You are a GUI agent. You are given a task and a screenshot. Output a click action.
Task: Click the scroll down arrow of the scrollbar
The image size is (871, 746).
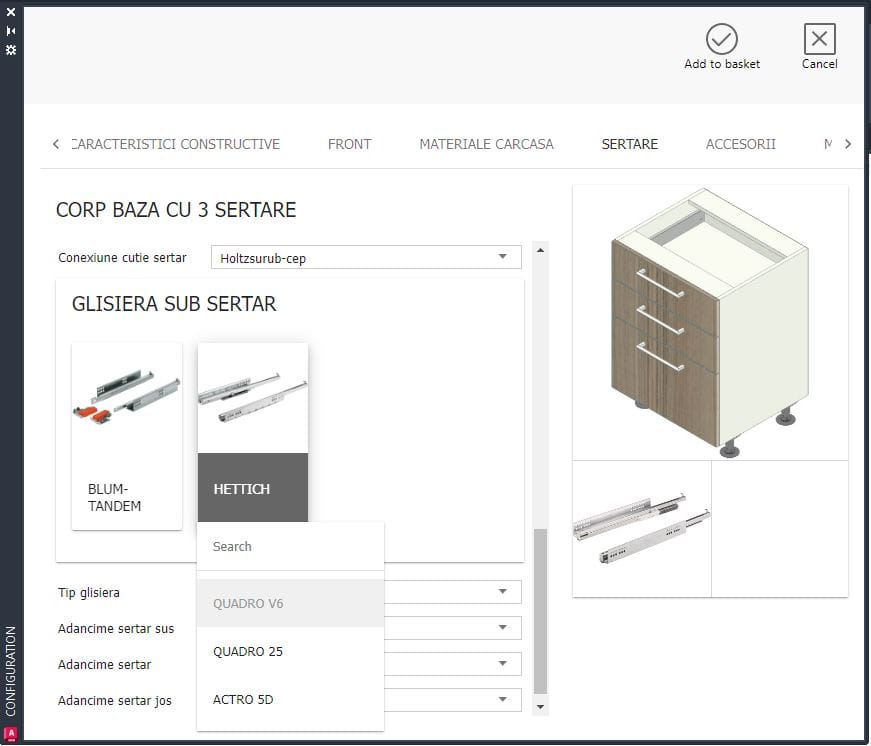coord(541,707)
